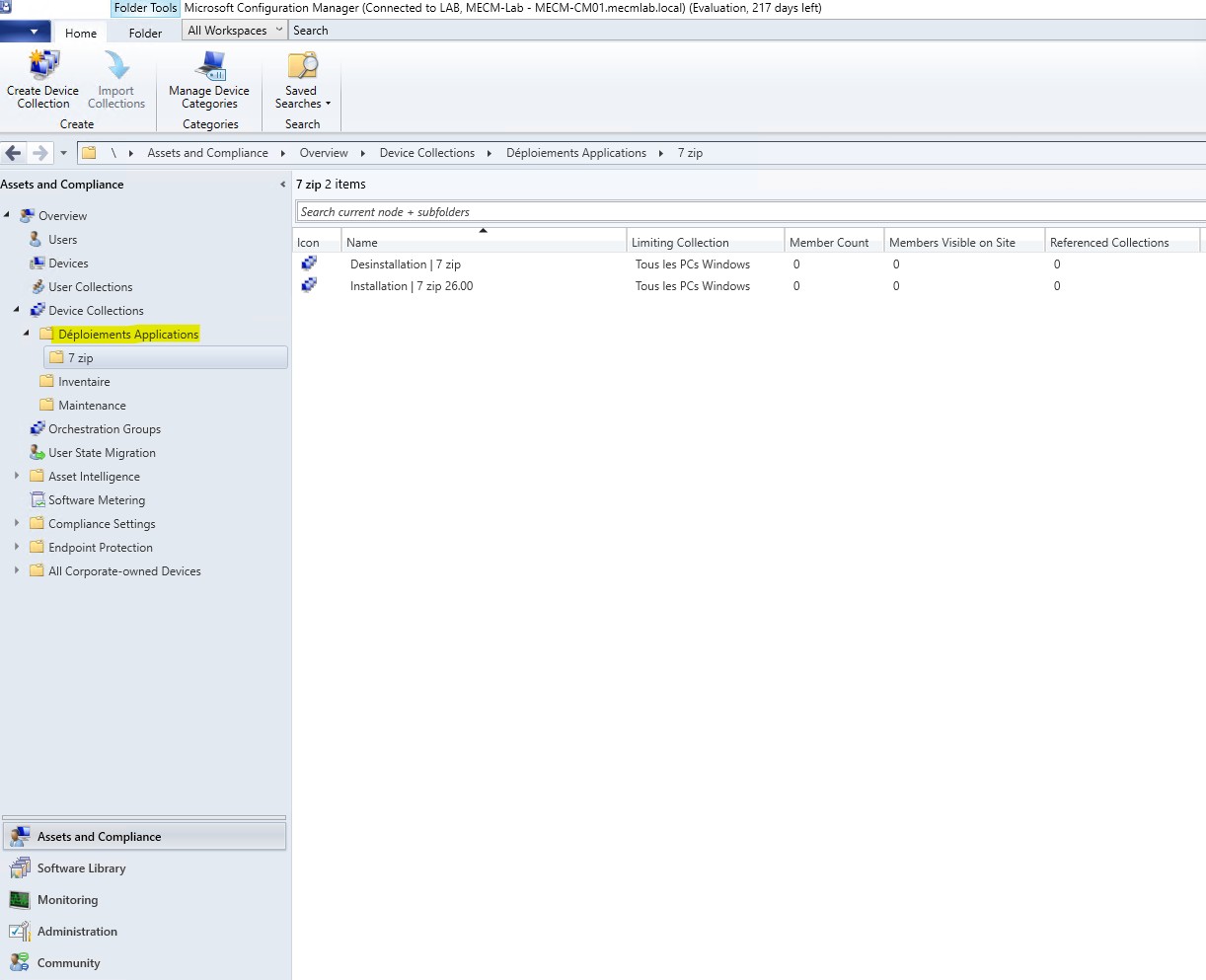Click the navigate Forward arrow
Image resolution: width=1206 pixels, height=980 pixels.
point(39,153)
